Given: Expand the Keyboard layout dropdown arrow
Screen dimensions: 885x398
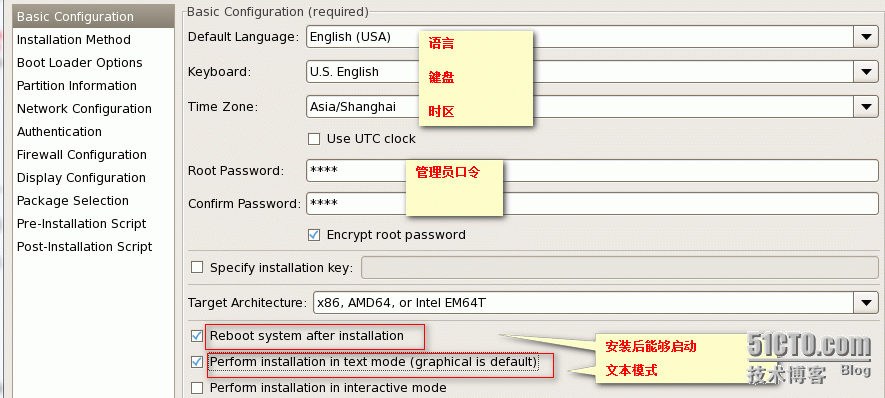Looking at the screenshot, I should click(866, 72).
